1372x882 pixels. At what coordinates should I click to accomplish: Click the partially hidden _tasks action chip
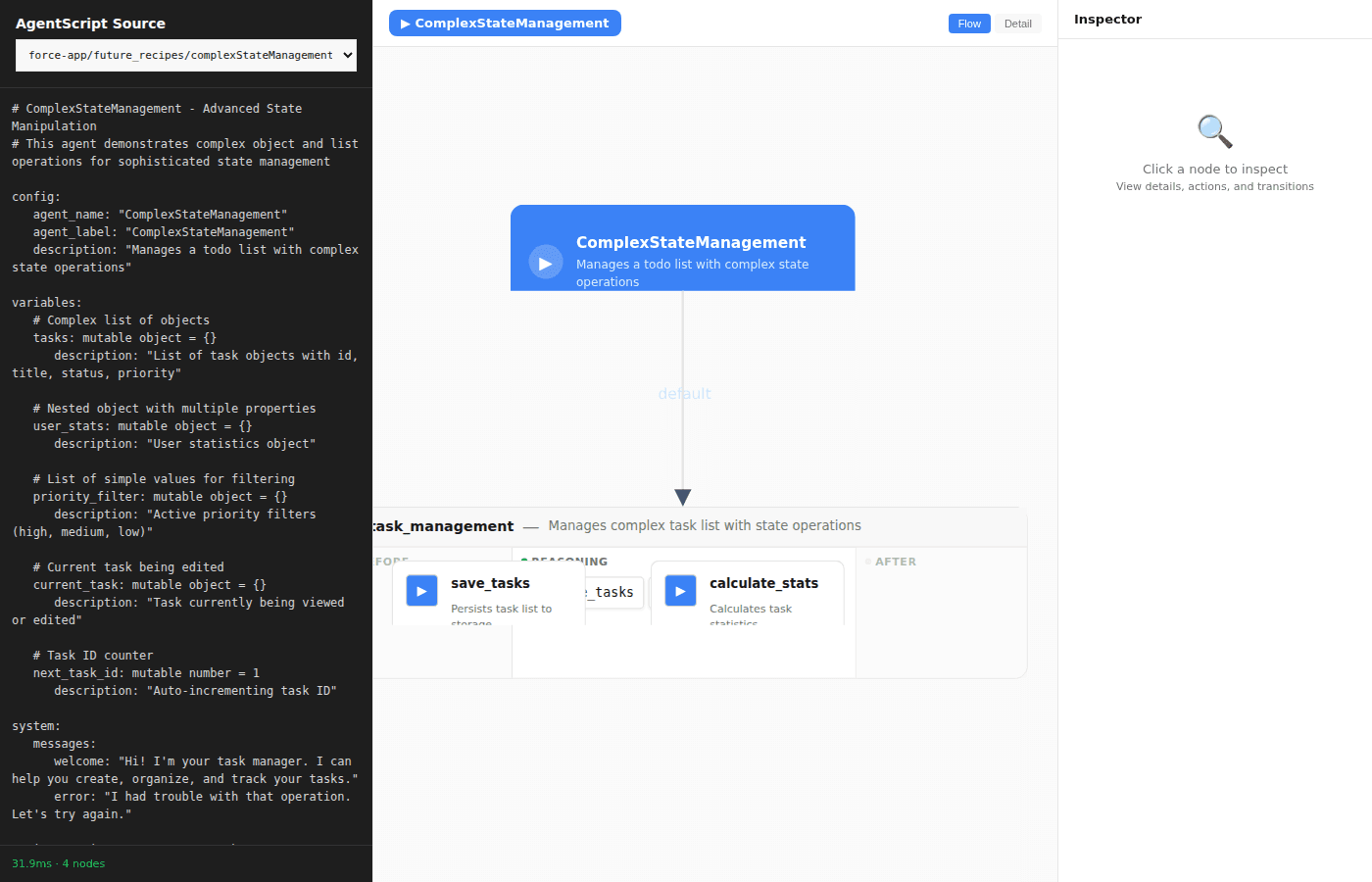pyautogui.click(x=614, y=592)
